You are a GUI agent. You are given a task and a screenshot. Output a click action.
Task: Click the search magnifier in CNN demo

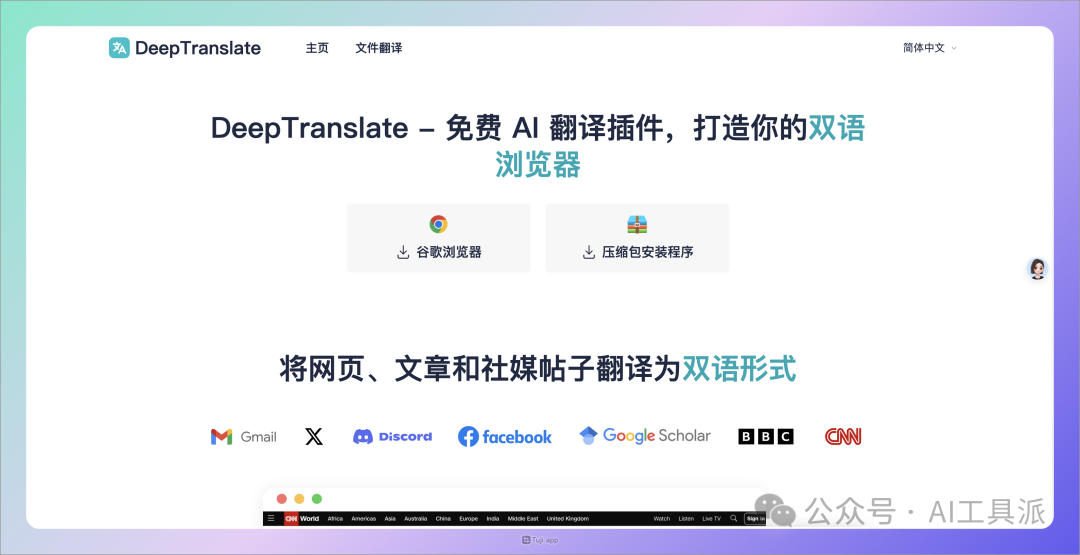pyautogui.click(x=734, y=519)
